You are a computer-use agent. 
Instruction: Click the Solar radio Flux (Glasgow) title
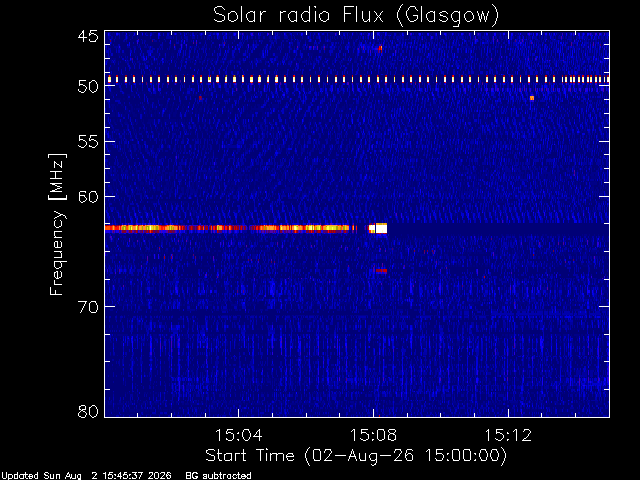356,16
